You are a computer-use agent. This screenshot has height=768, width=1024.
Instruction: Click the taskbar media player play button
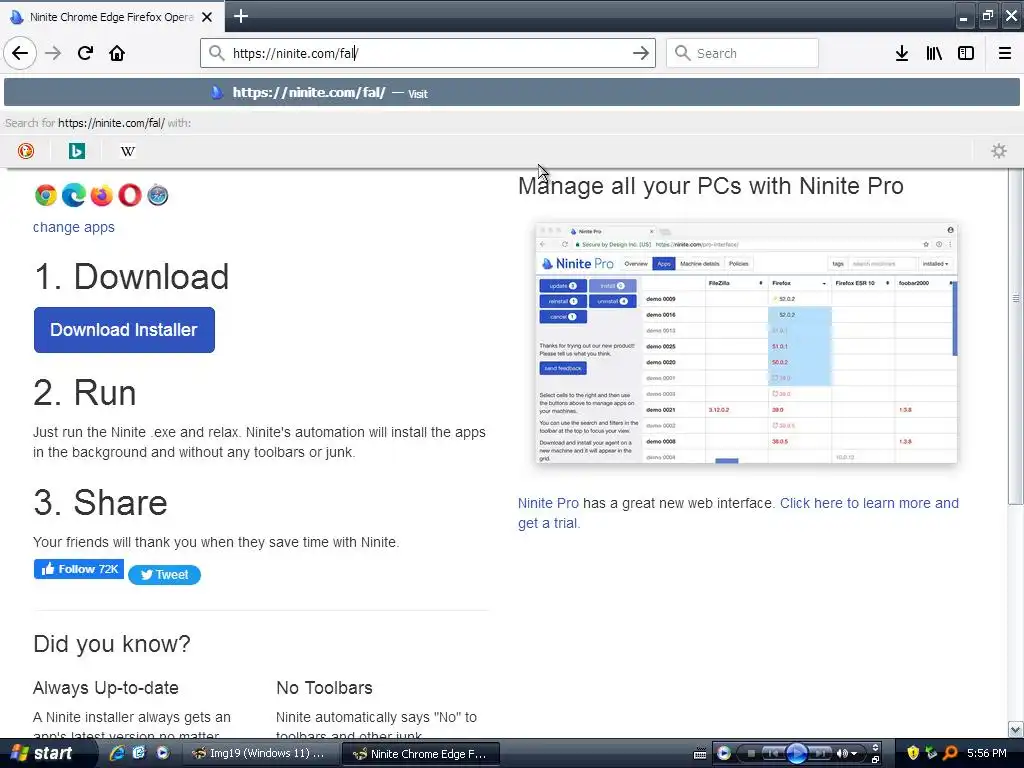796,753
